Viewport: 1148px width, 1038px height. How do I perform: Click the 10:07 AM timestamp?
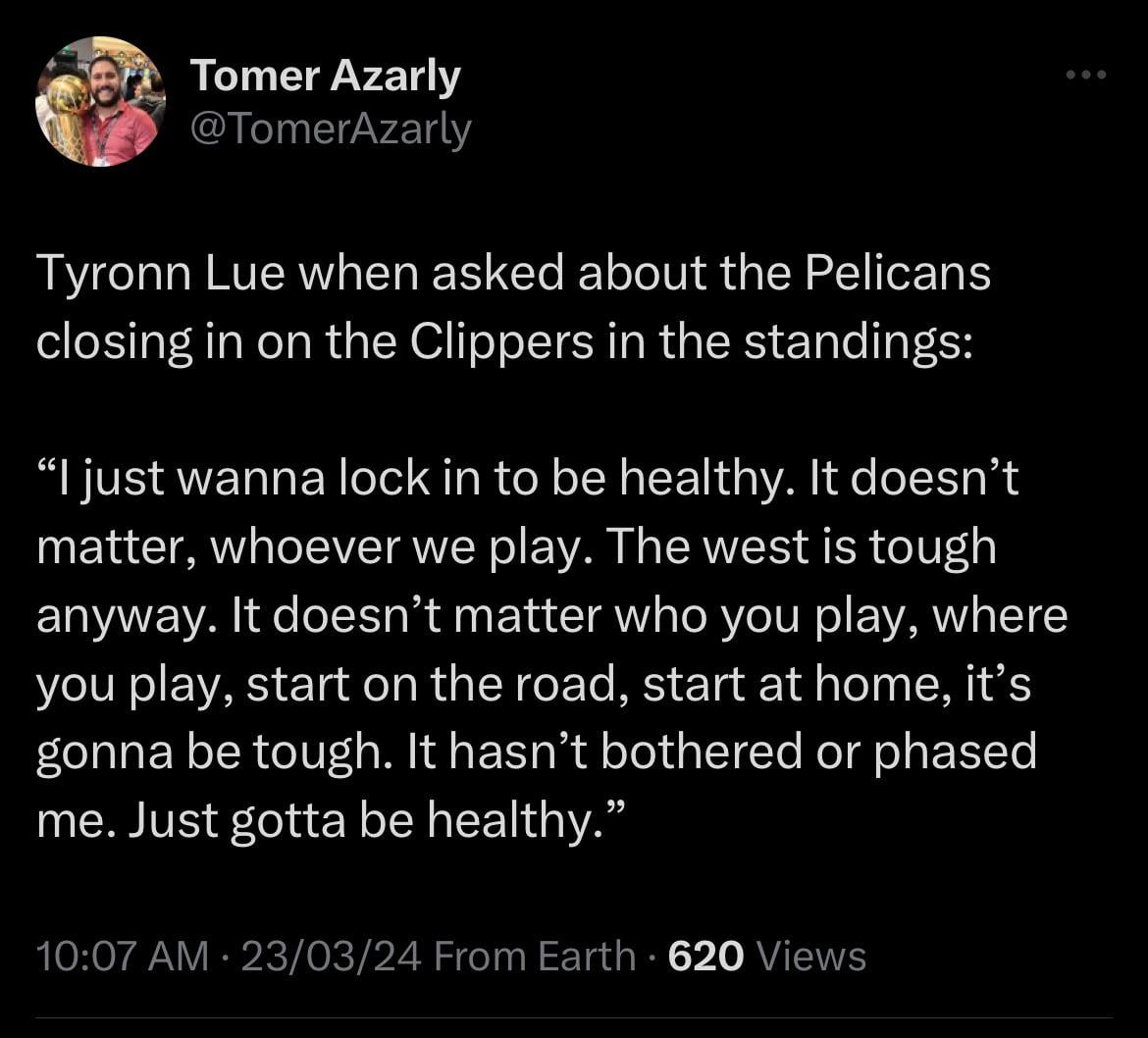[123, 956]
